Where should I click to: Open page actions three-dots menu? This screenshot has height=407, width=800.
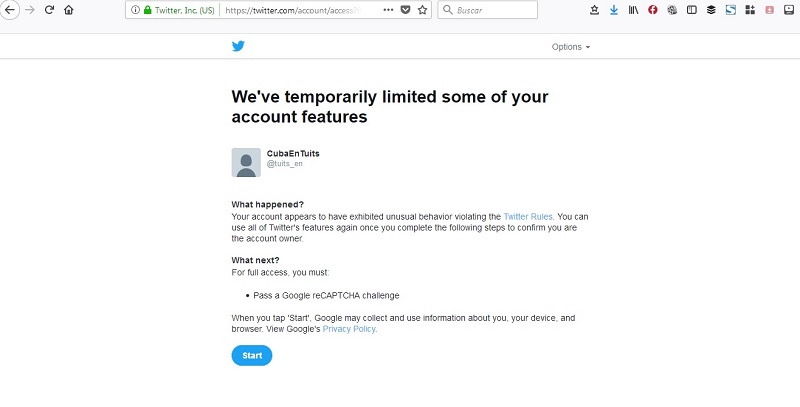click(388, 10)
